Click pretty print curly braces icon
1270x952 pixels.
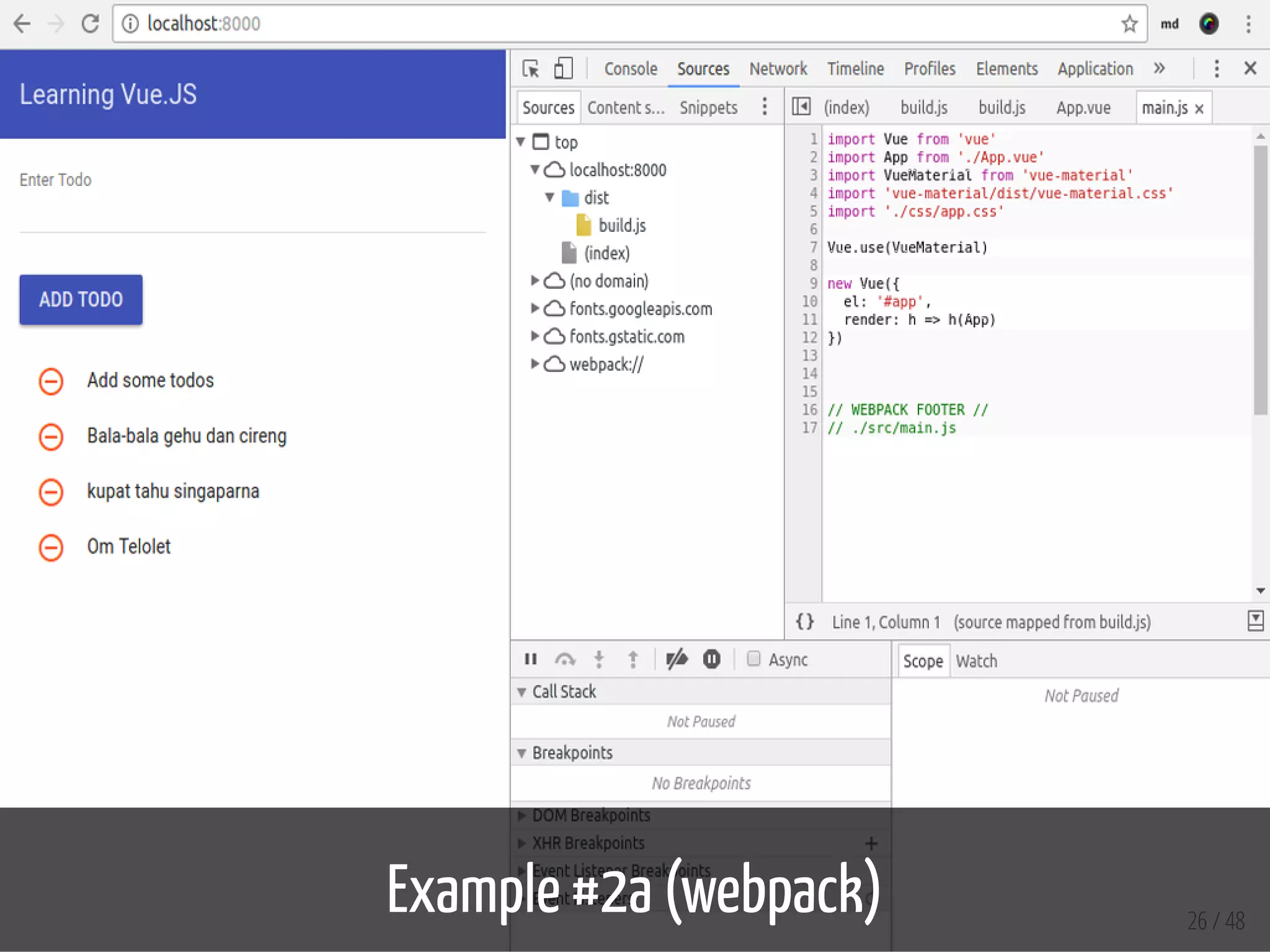(x=805, y=622)
